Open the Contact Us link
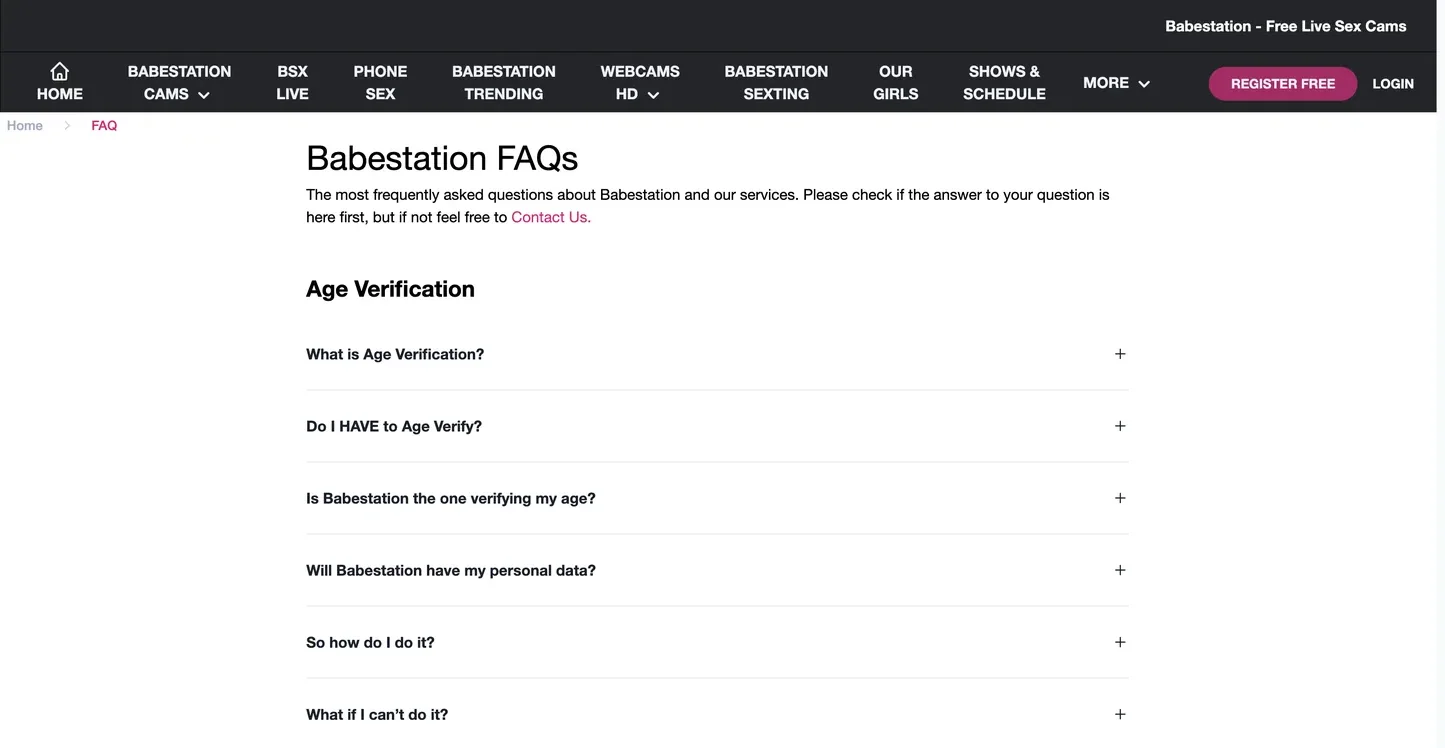Viewport: 1445px width, 748px height. point(551,217)
